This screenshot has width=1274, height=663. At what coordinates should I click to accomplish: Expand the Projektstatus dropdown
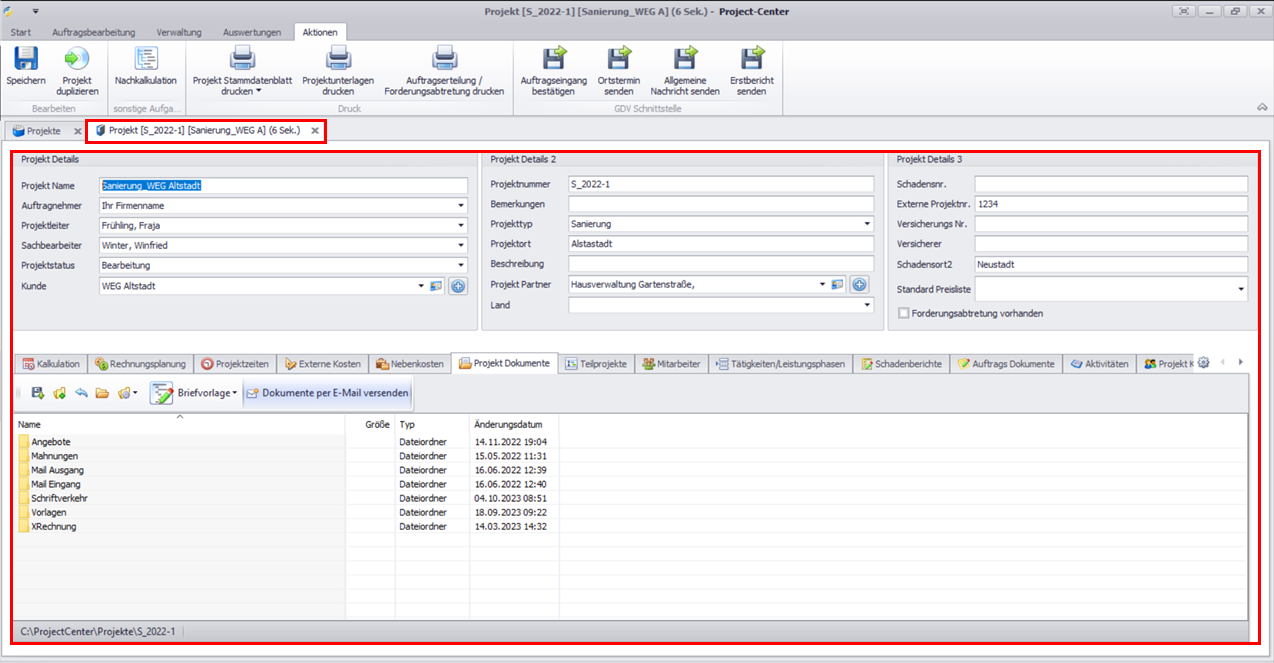tap(461, 266)
